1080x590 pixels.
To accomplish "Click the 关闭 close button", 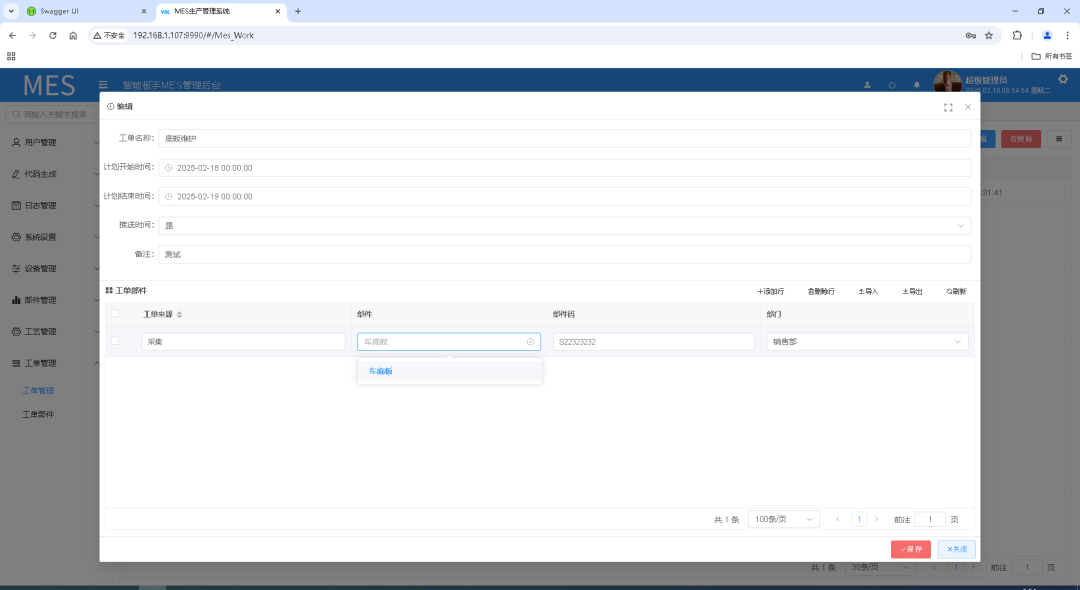I will coord(956,549).
